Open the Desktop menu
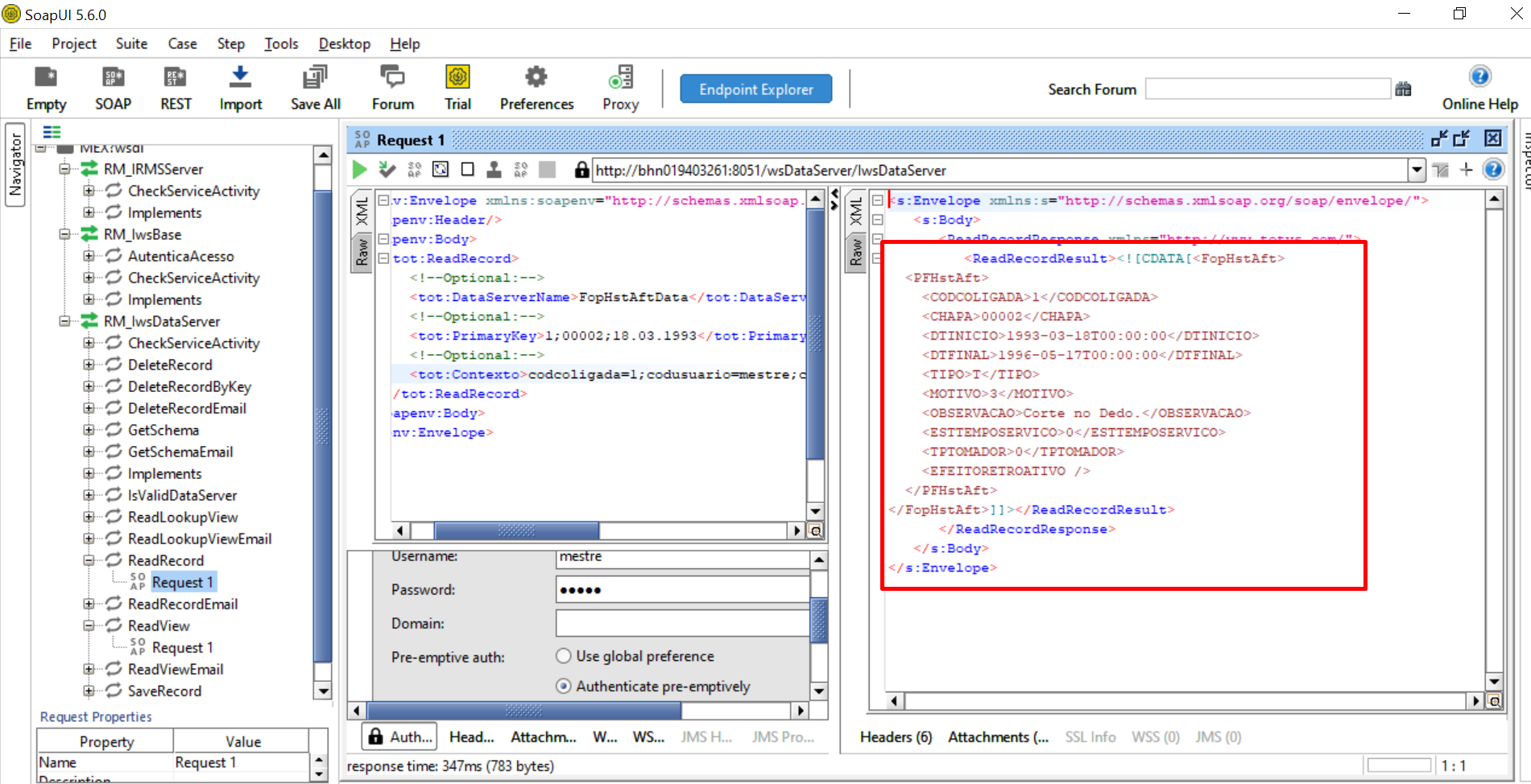The image size is (1531, 784). click(x=344, y=43)
